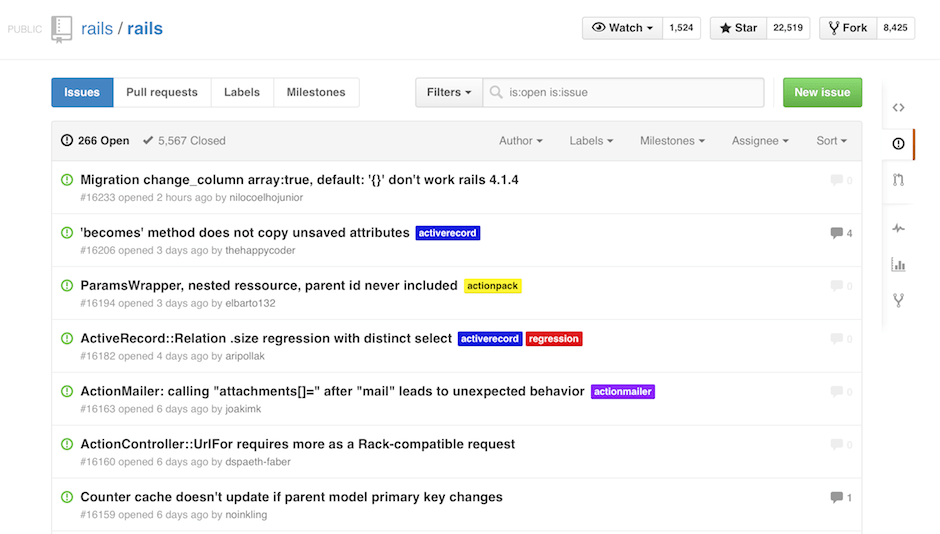Viewport: 940px width, 534px height.
Task: Click comment bubble icon on 'becomes' issue
Action: (x=836, y=233)
